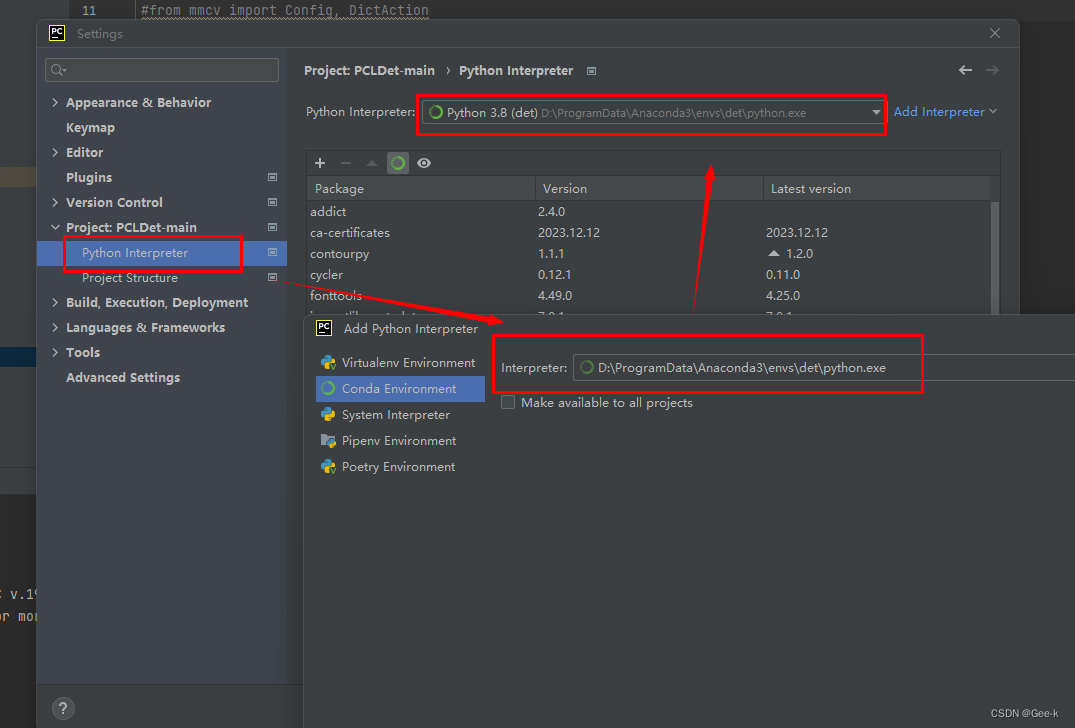This screenshot has width=1075, height=728.
Task: Click the Python Interpreter breadcrumb at the top
Action: [515, 70]
